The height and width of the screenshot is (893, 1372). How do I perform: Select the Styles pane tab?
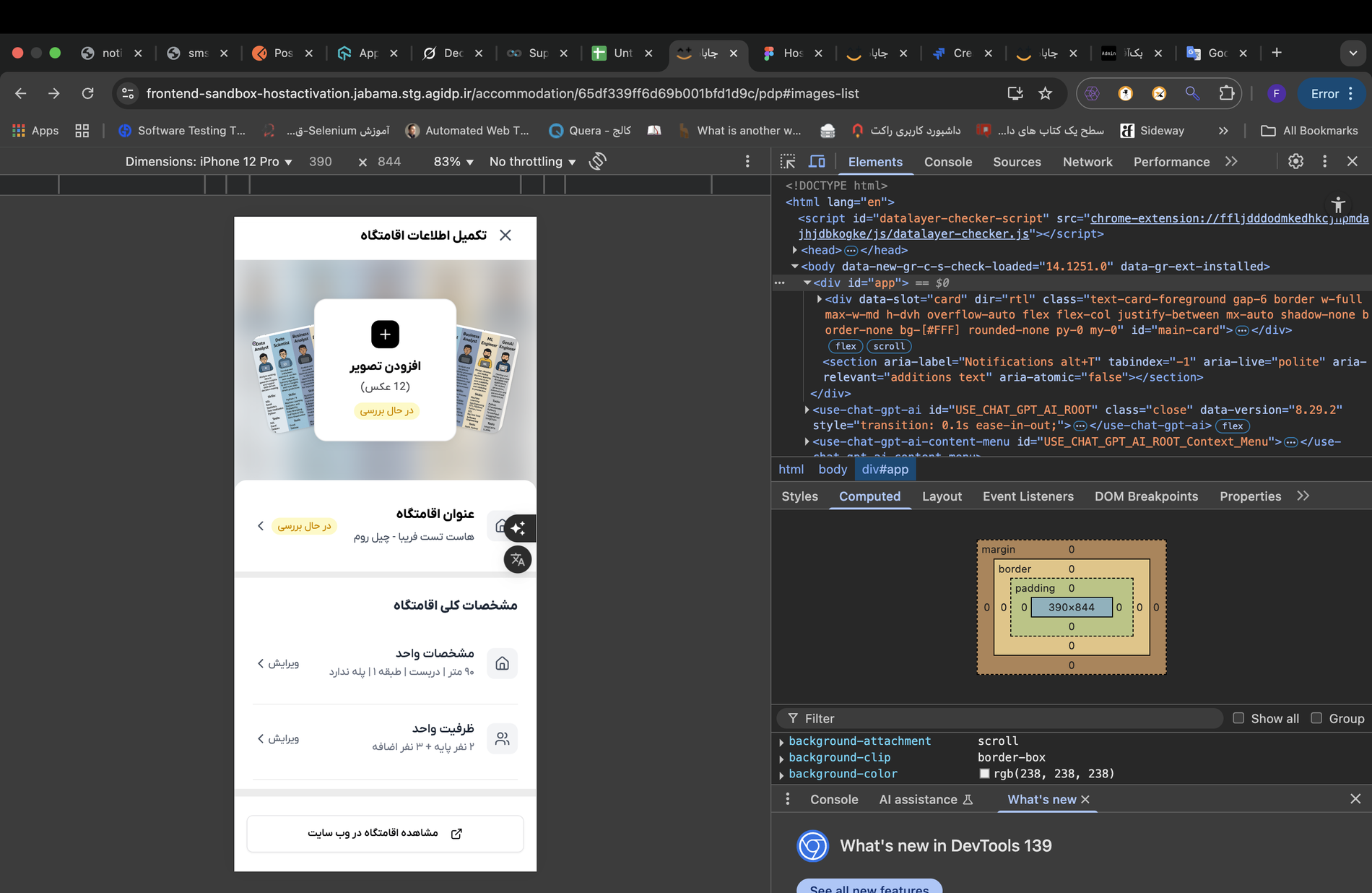[x=799, y=496]
